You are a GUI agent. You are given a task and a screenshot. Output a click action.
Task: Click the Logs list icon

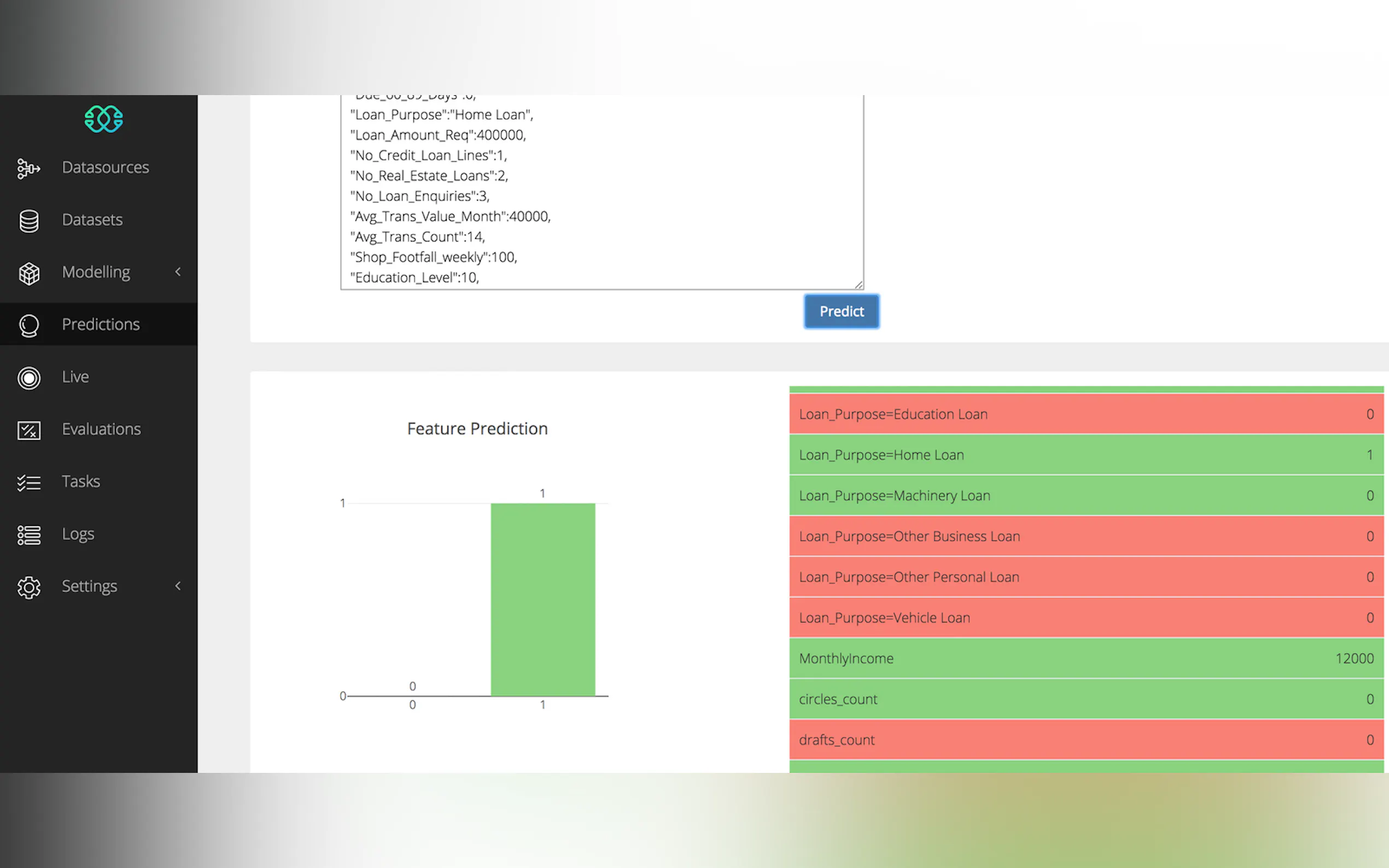(29, 535)
